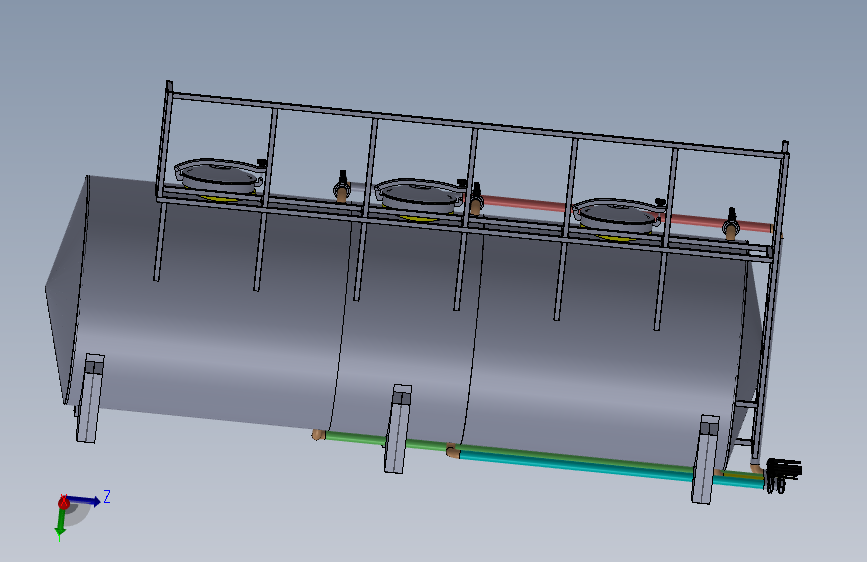Click the red X axis dot on the triad

coord(64,502)
